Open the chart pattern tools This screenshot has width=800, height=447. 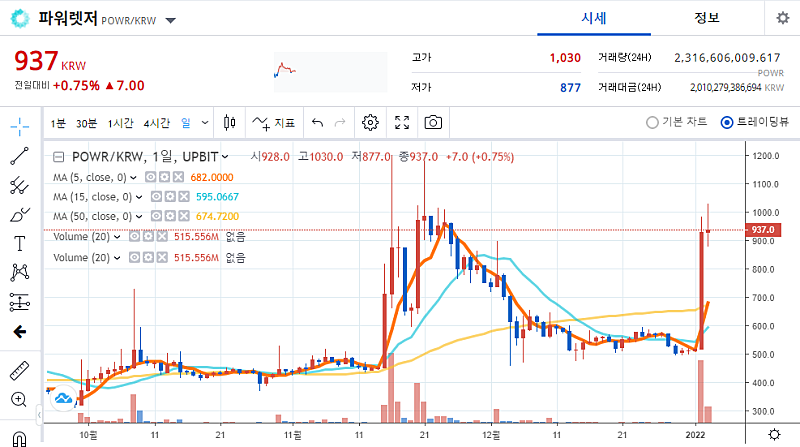pos(19,272)
